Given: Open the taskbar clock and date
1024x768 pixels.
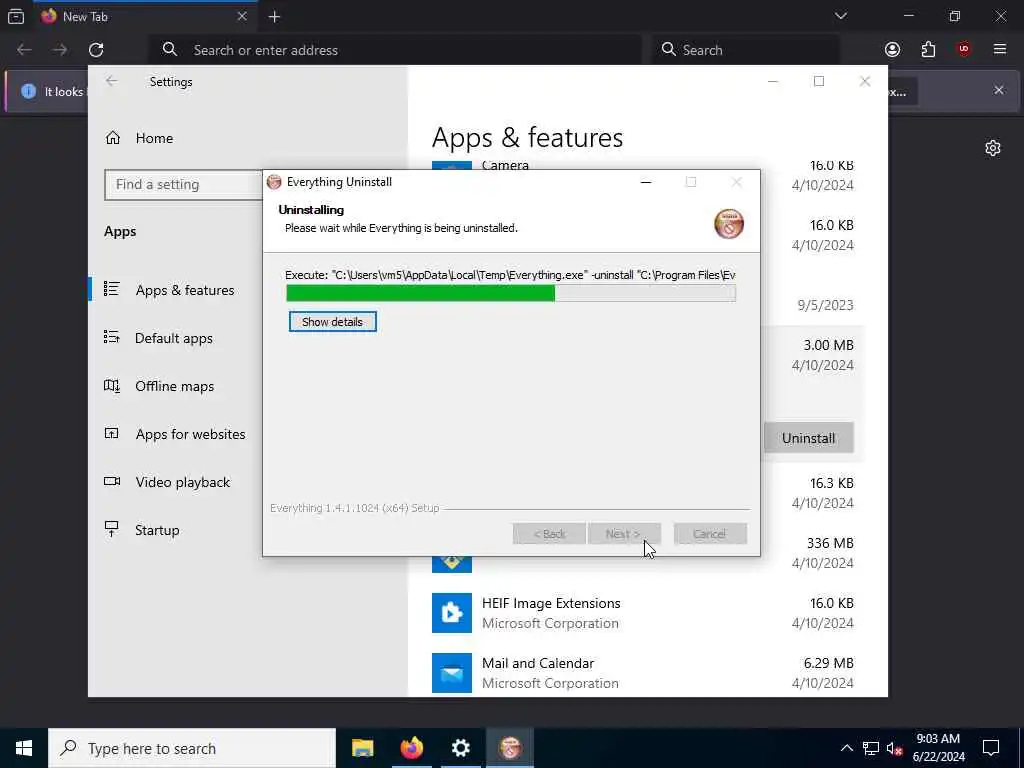Looking at the screenshot, I should pyautogui.click(x=938, y=748).
